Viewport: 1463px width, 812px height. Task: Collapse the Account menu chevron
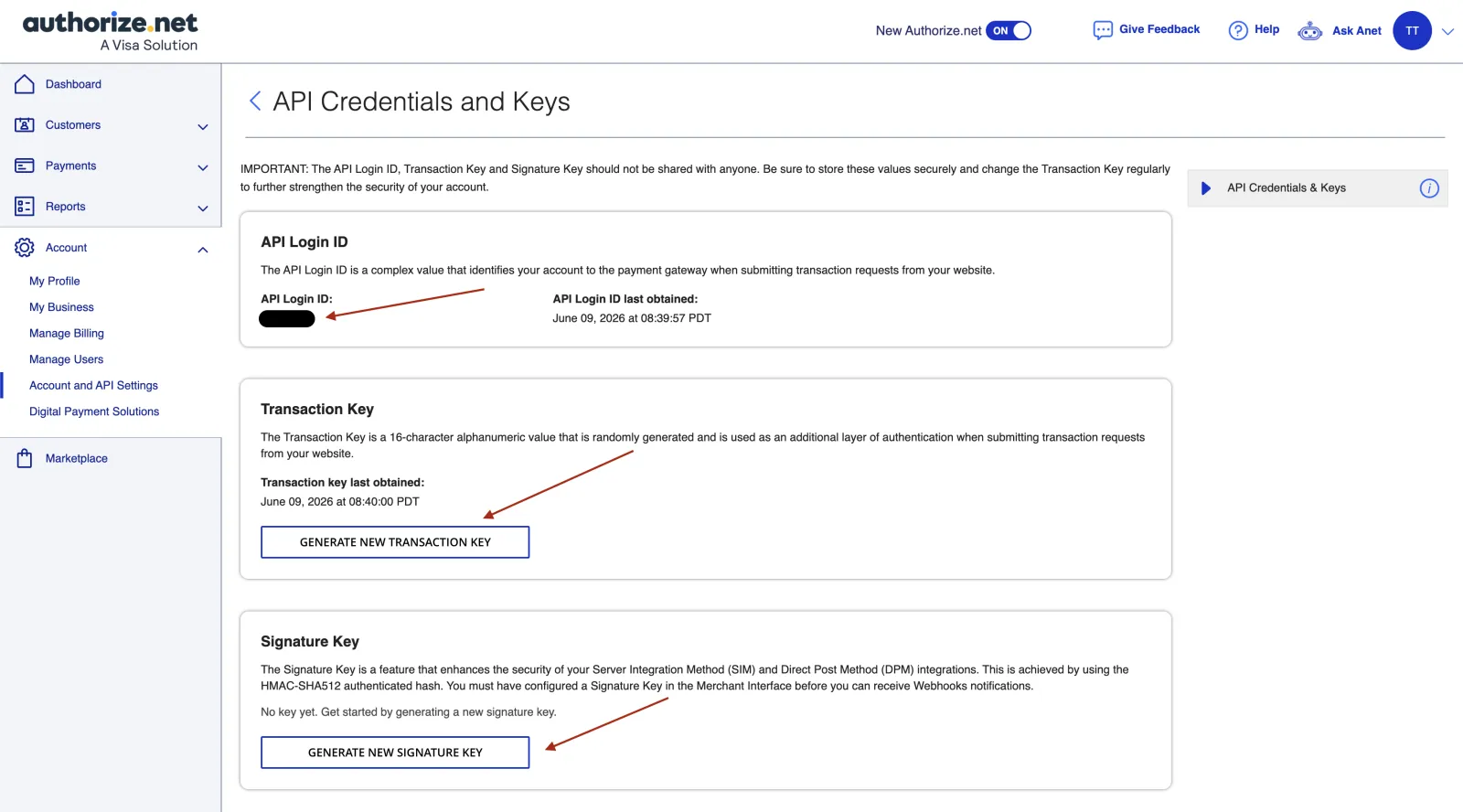coord(203,250)
